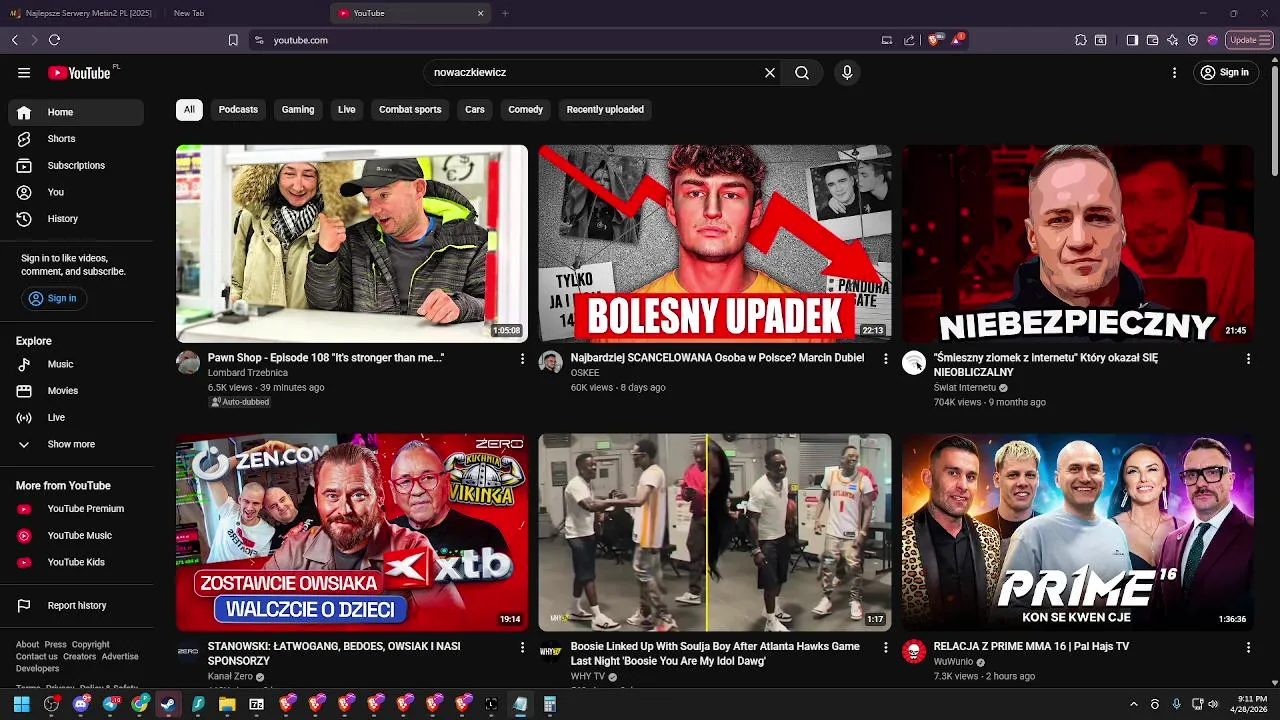Open three-dot menu for PRIME MMA 16 video
The image size is (1280, 720).
coord(1248,647)
